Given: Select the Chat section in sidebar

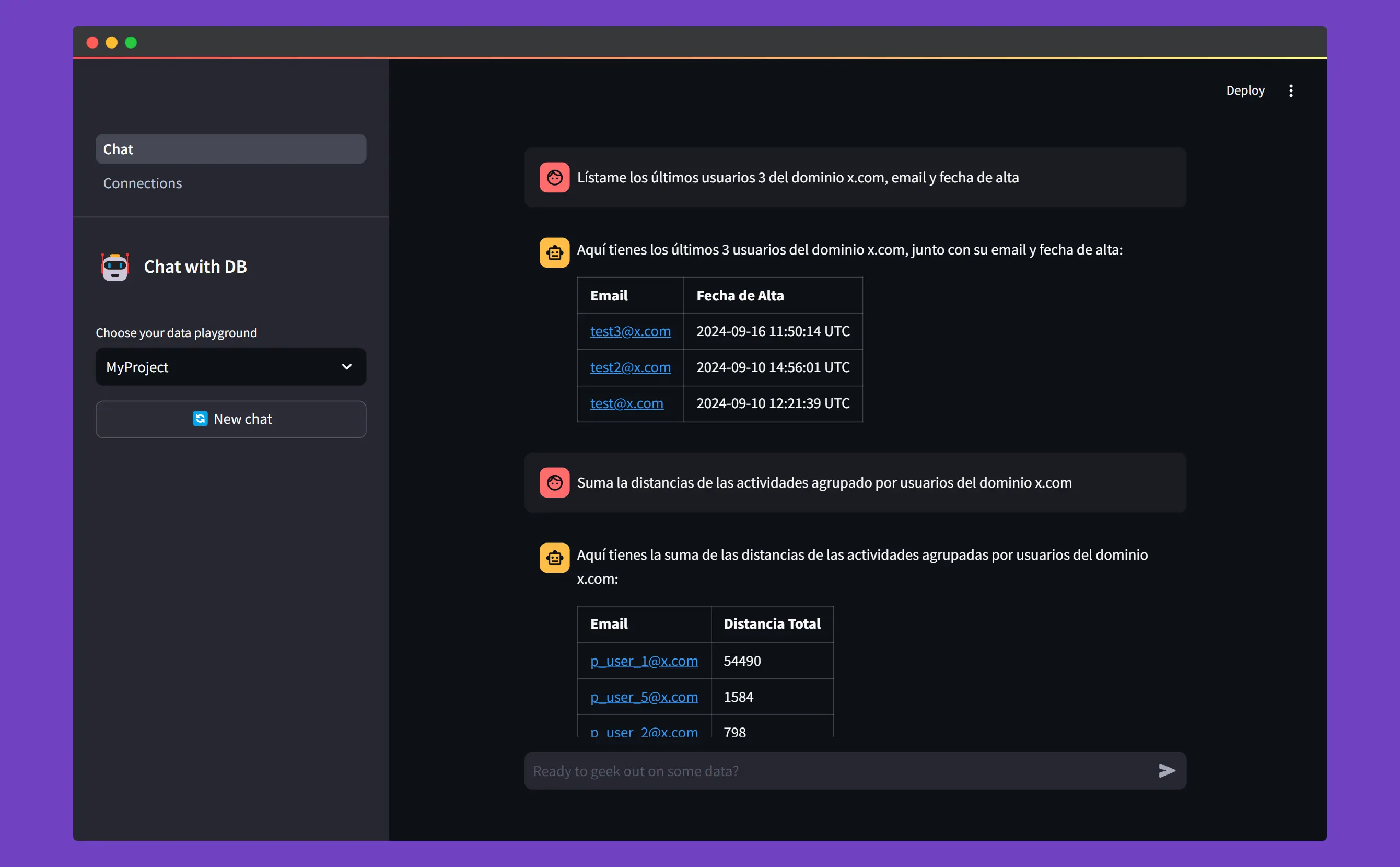Looking at the screenshot, I should tap(230, 148).
